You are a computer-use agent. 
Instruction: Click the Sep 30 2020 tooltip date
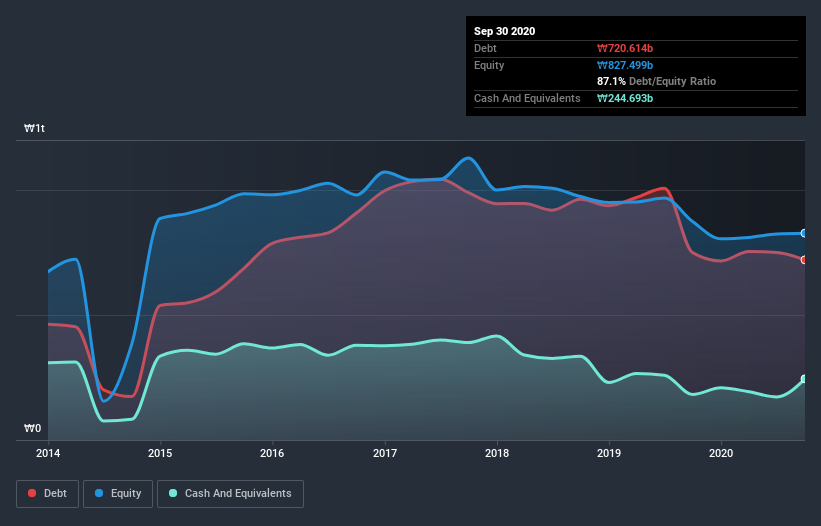(x=505, y=31)
